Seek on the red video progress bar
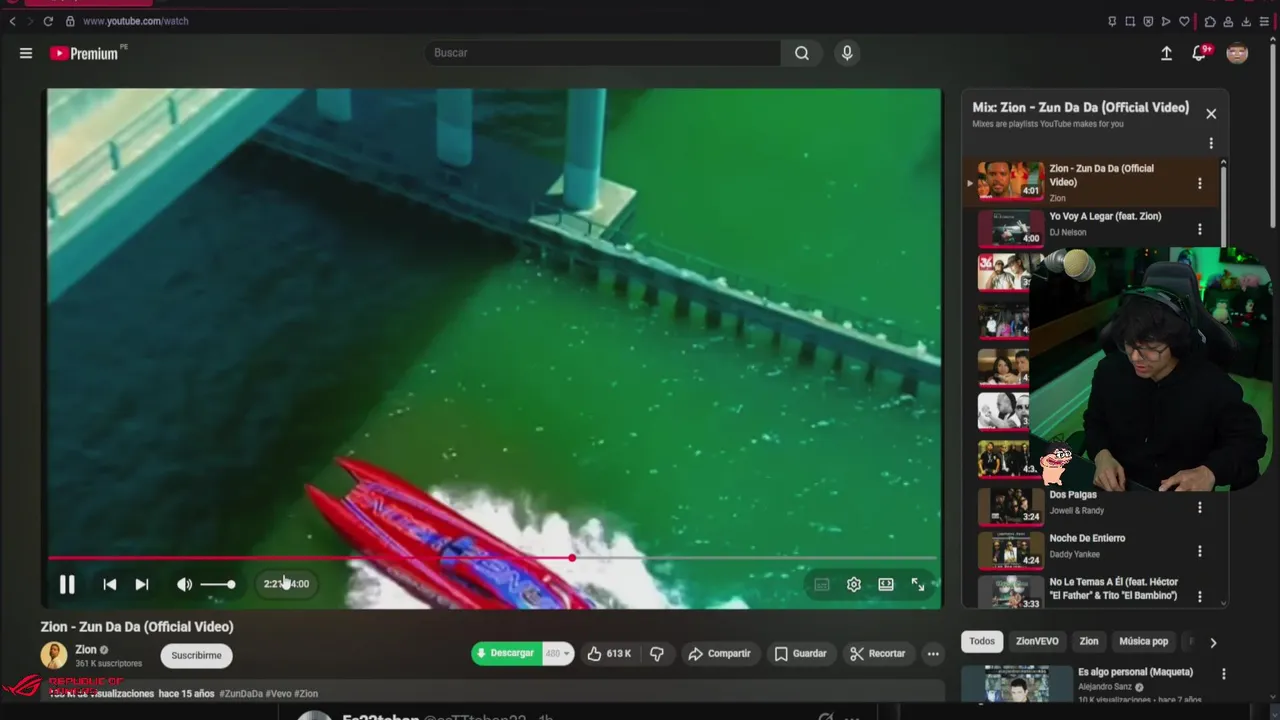Viewport: 1280px width, 720px height. coord(492,558)
